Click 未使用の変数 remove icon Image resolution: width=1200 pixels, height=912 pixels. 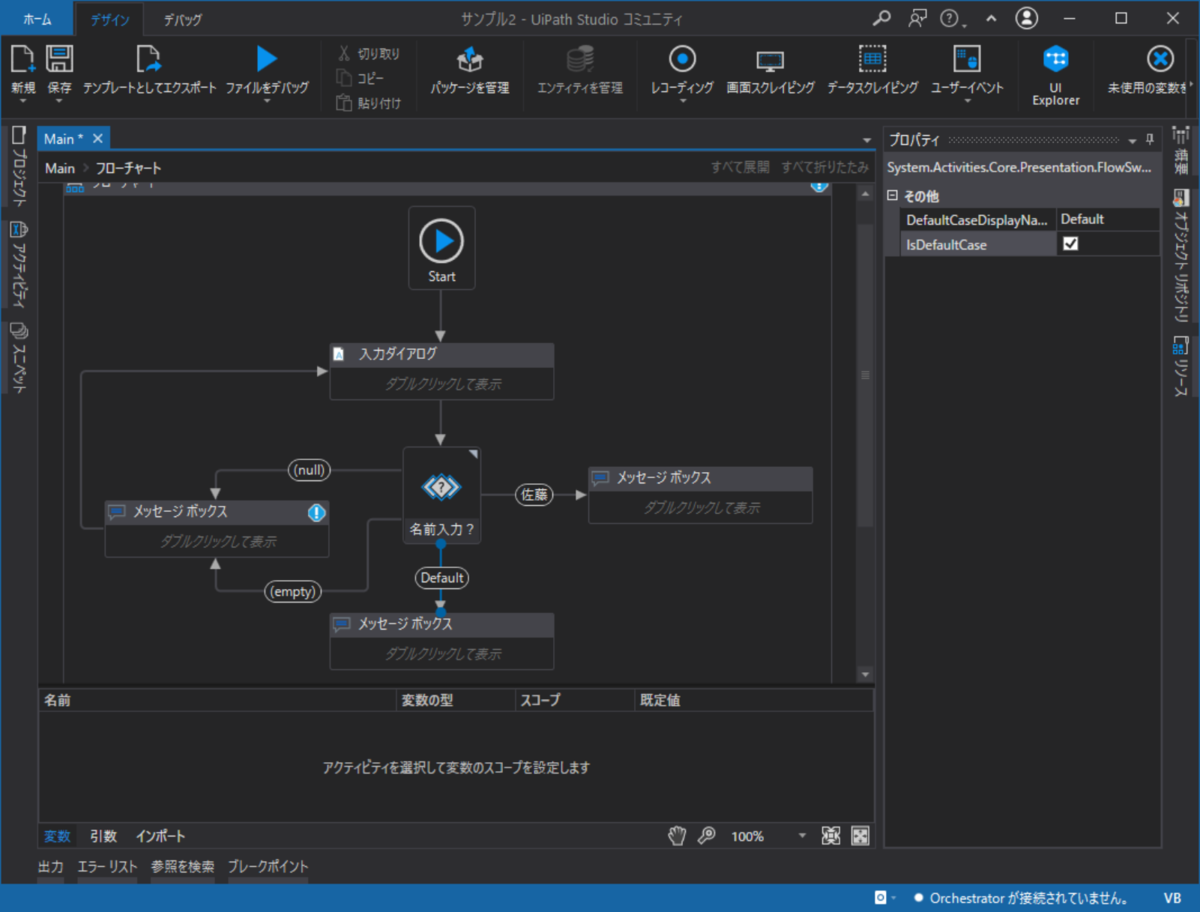pos(1160,59)
